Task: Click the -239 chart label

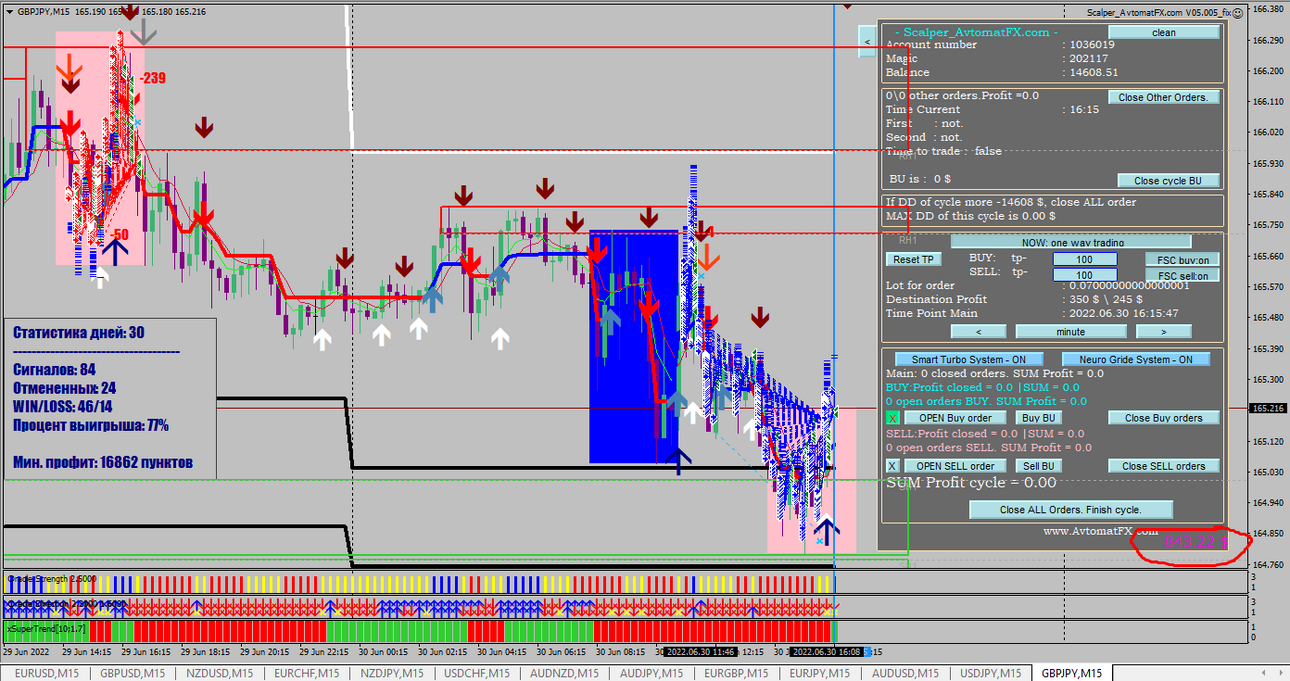Action: (152, 78)
